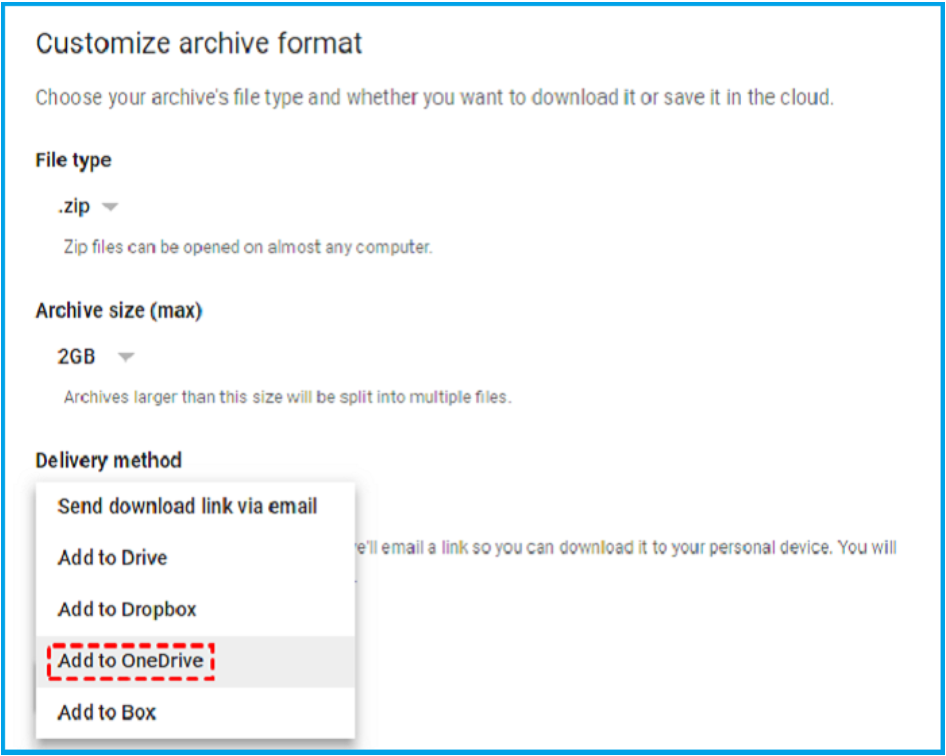Open the 2GB archive size dropdown
Image resolution: width=946 pixels, height=756 pixels.
tap(95, 357)
